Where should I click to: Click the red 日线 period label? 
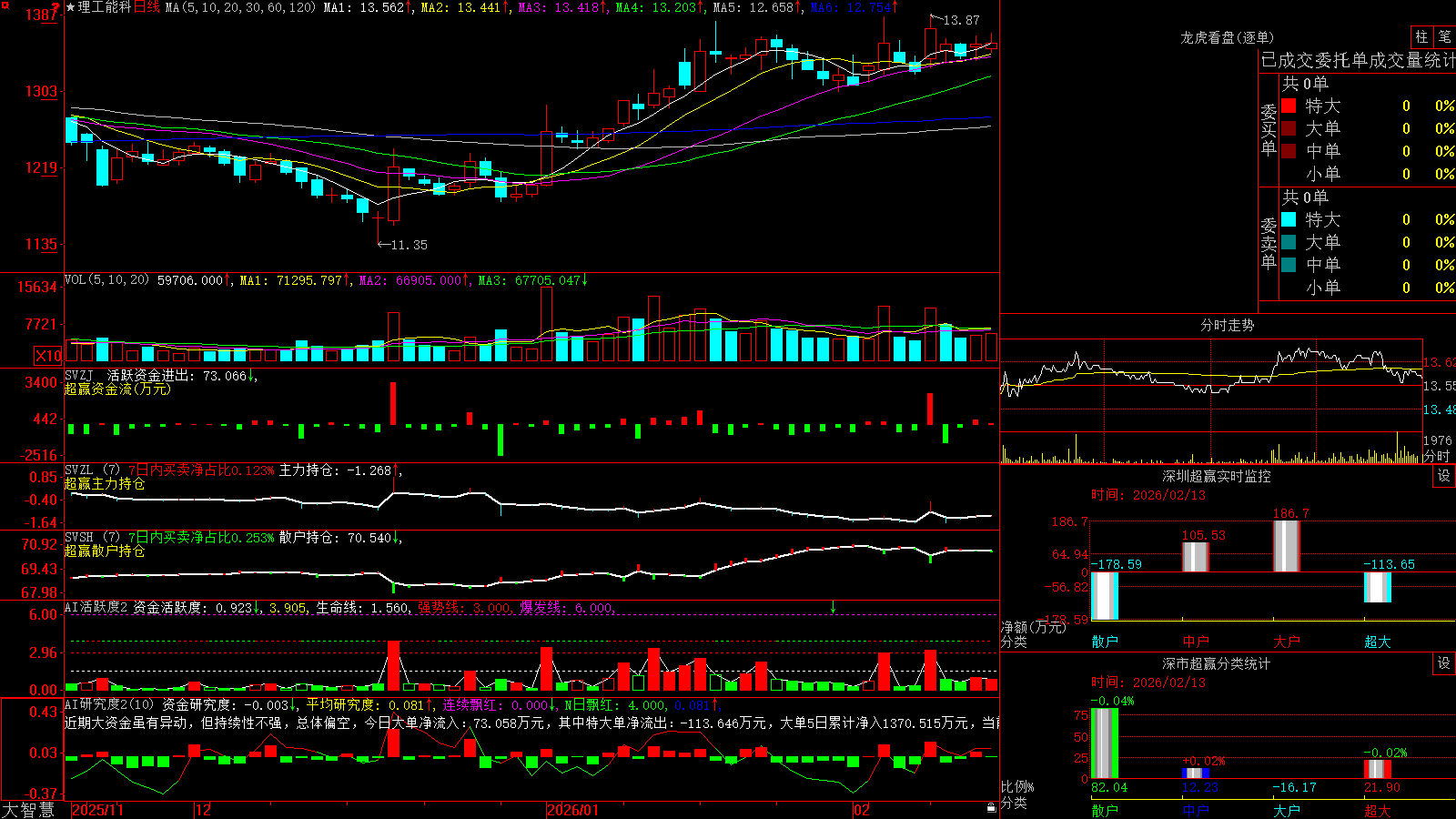point(147,7)
